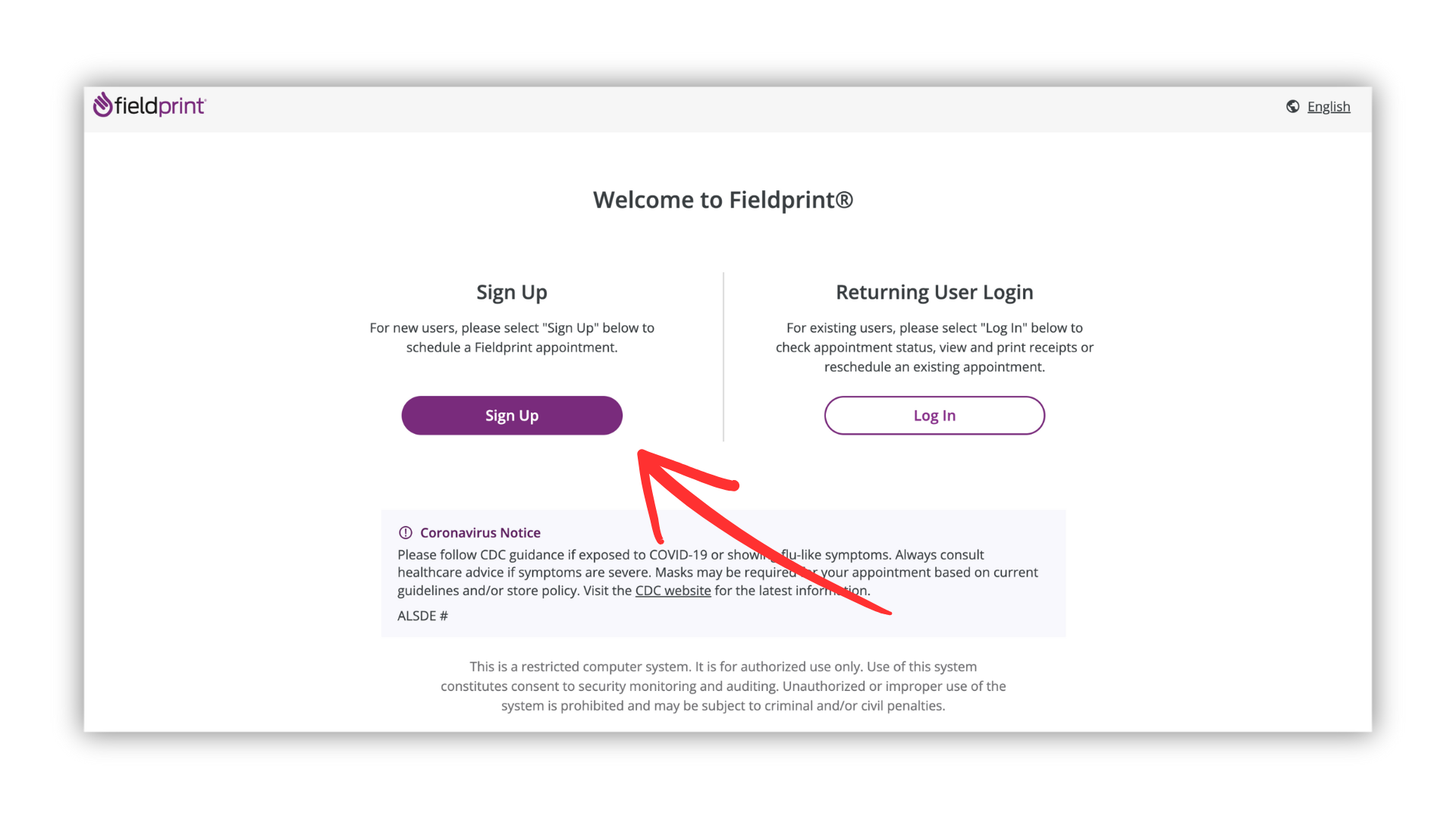Viewport: 1456px width, 819px height.
Task: Click the Sign Up section heading
Action: point(512,292)
